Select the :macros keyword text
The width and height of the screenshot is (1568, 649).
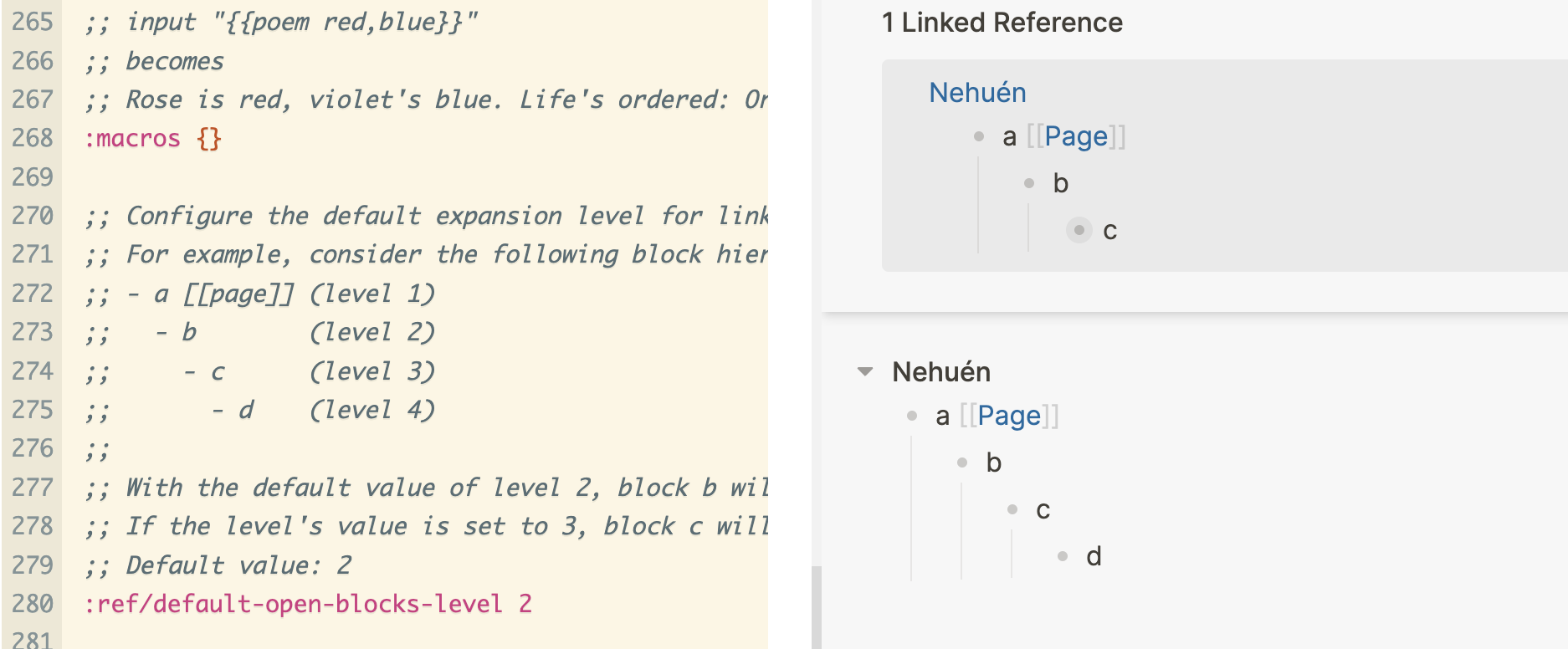pyautogui.click(x=134, y=138)
